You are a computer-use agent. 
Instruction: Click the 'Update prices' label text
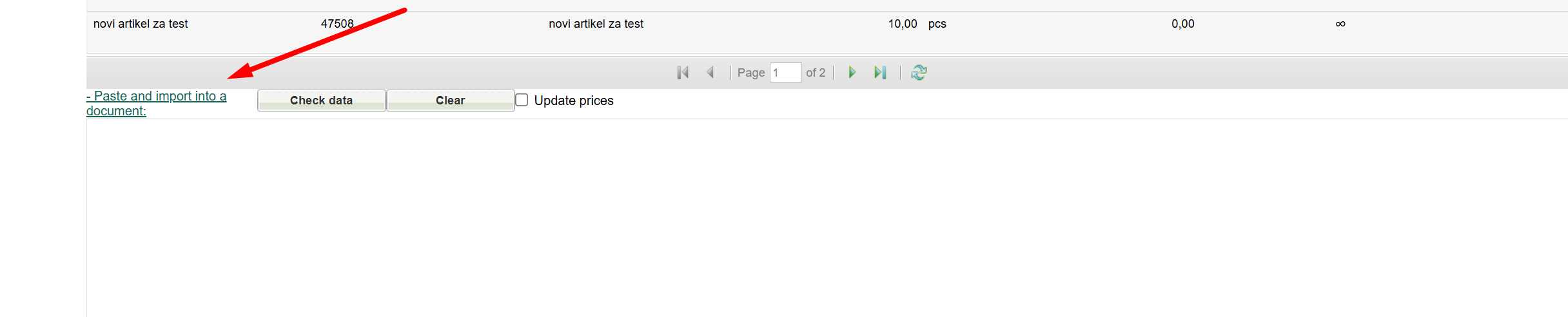point(574,101)
